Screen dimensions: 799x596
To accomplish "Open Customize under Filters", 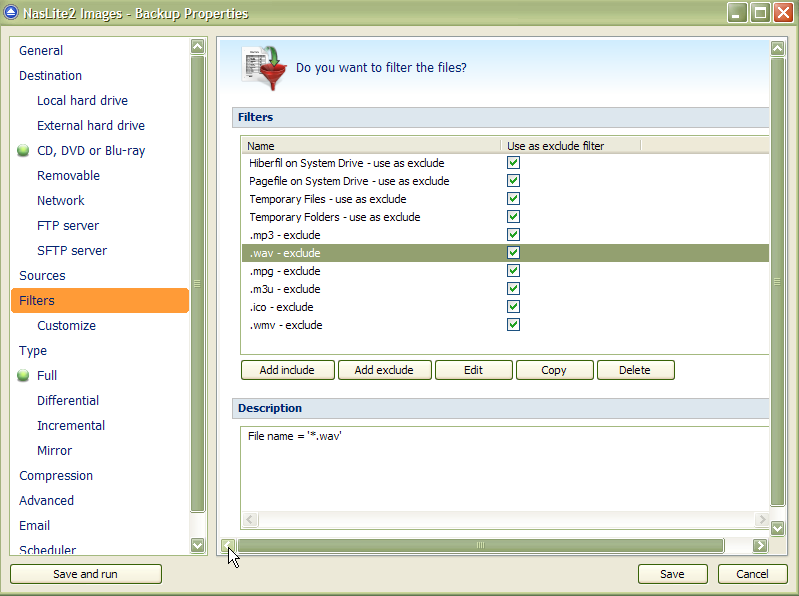I will point(66,326).
